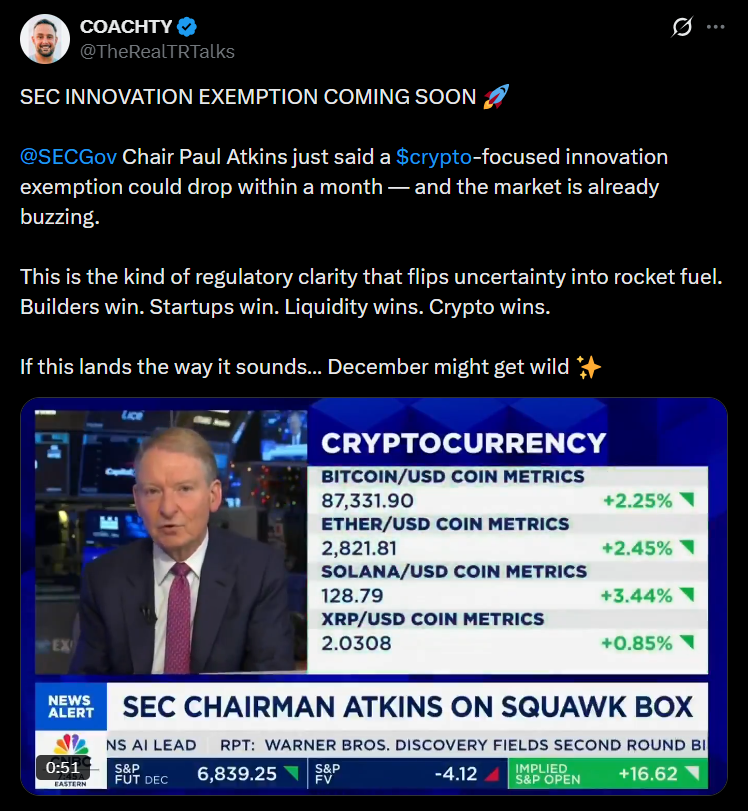Open the Grok icon on the post

click(682, 28)
